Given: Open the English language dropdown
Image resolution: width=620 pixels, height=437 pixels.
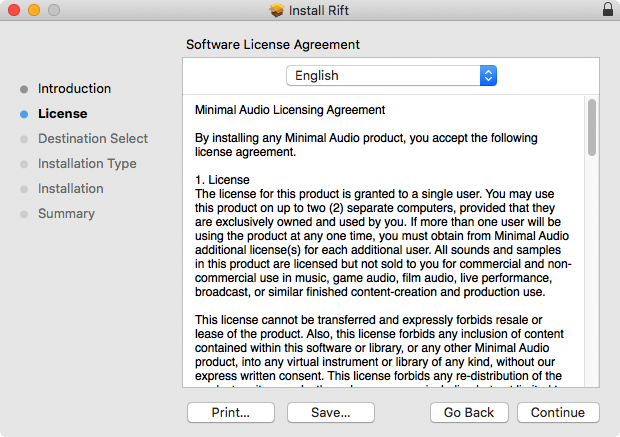Looking at the screenshot, I should click(x=390, y=75).
